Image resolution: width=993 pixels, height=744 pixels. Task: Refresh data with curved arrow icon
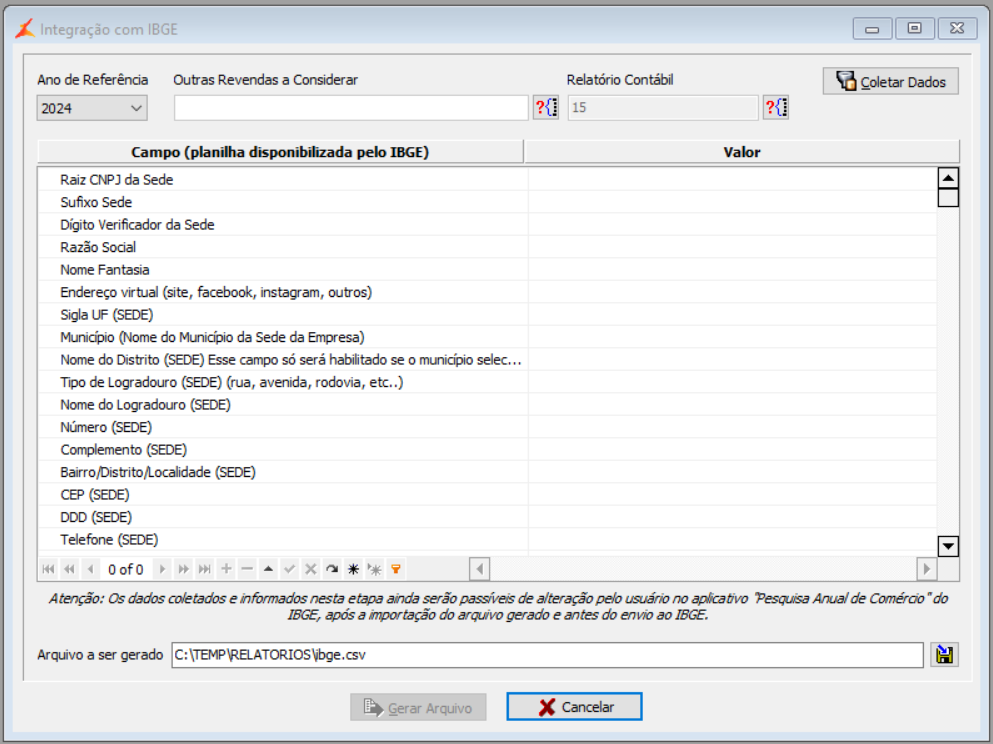(332, 569)
